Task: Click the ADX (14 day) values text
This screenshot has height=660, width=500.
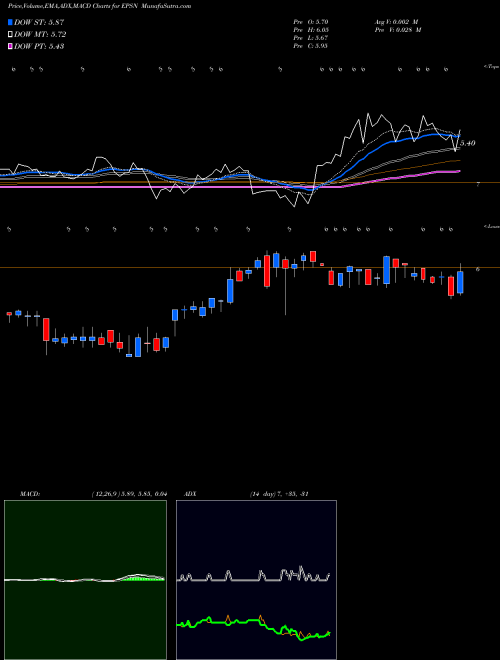Action: point(279,494)
